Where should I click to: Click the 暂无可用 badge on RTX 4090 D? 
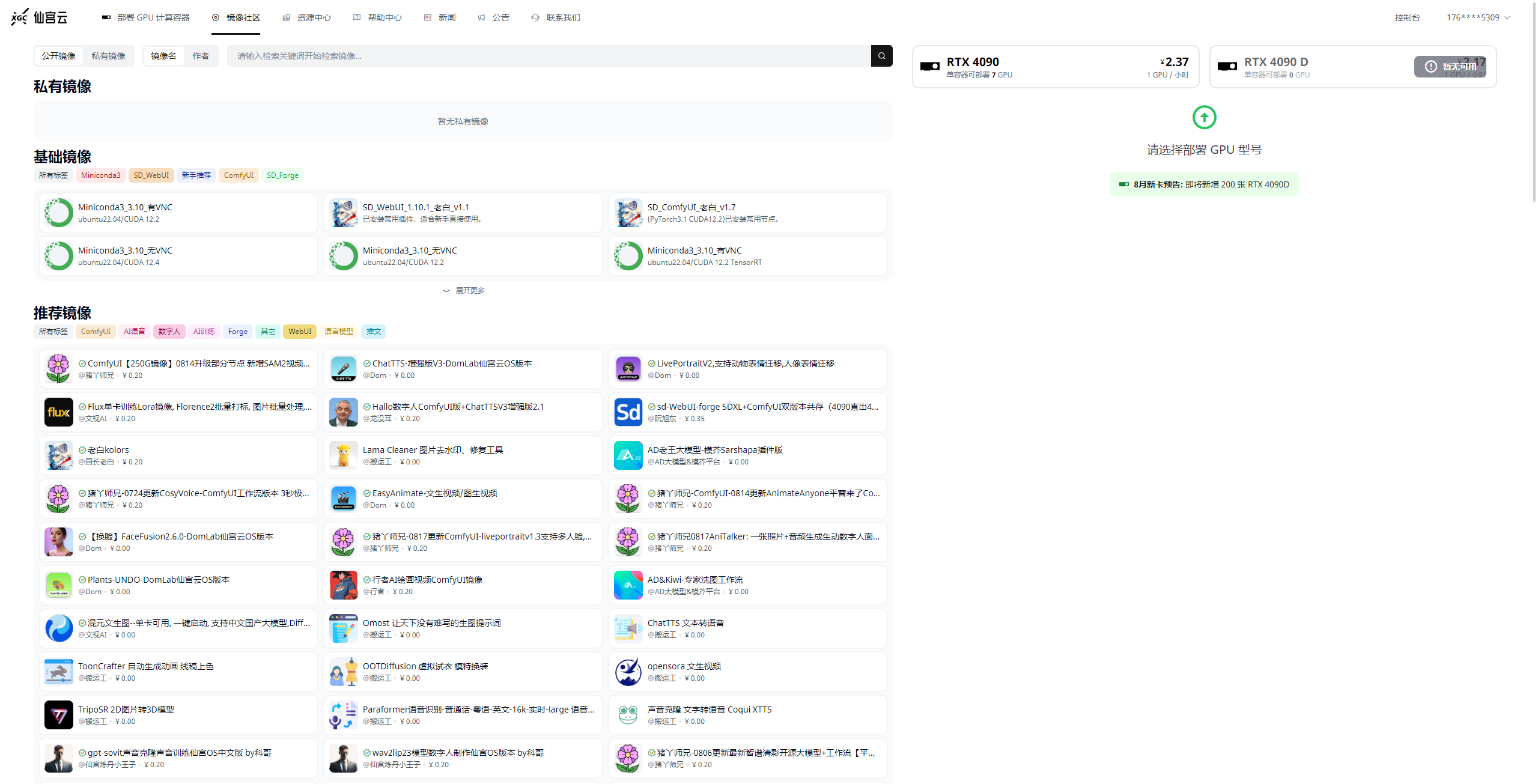coord(1450,67)
